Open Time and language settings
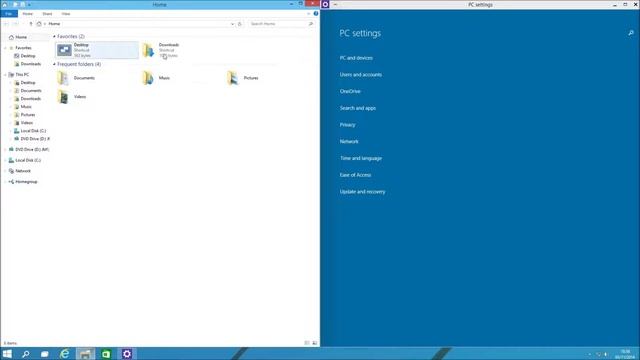Viewport: 640px width, 360px height. (361, 158)
